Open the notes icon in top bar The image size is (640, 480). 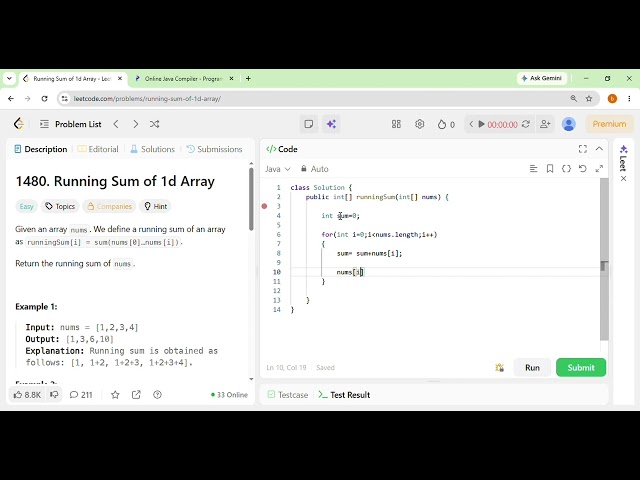(x=309, y=124)
